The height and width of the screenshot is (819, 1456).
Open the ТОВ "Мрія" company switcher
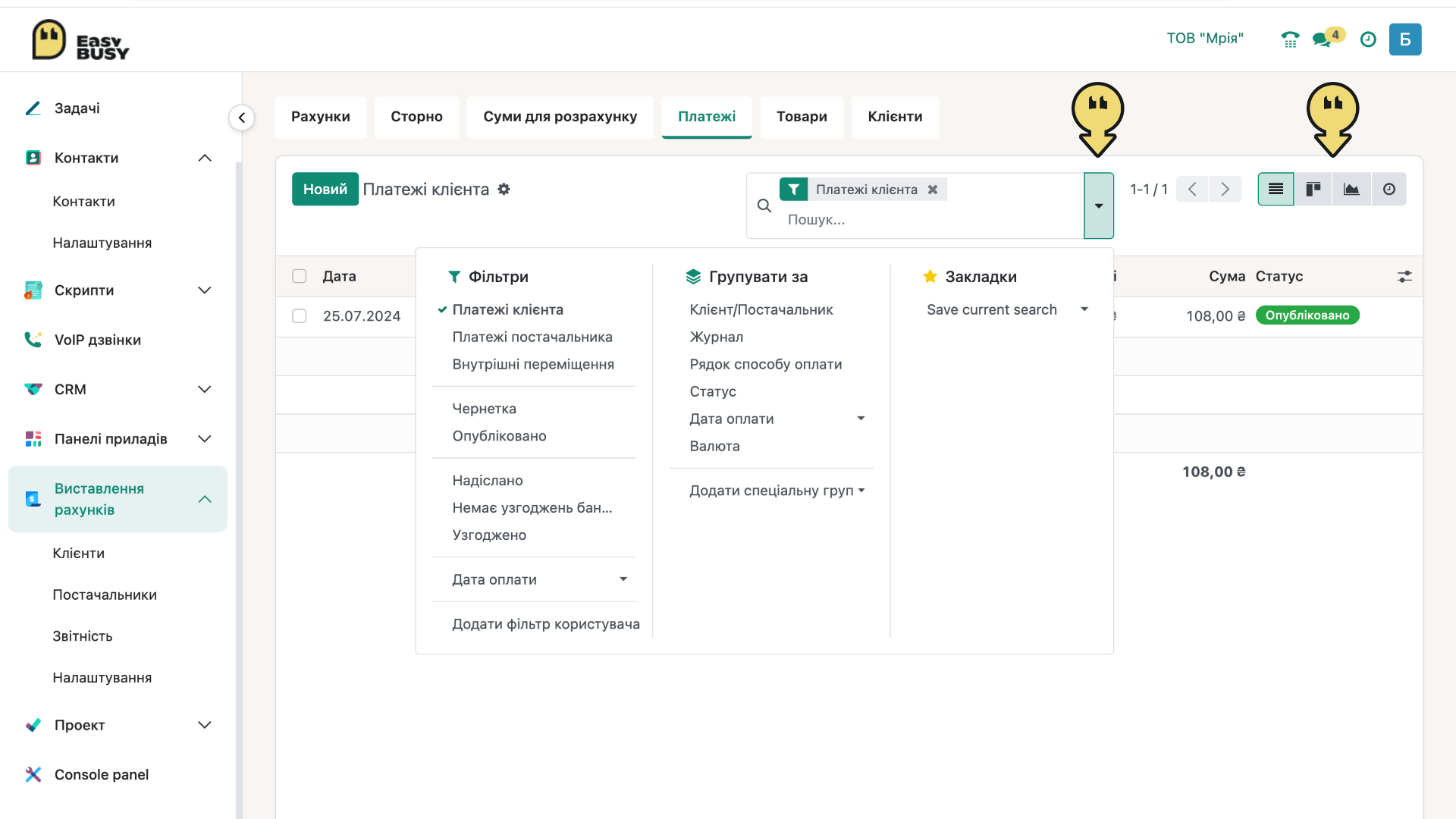pyautogui.click(x=1205, y=39)
